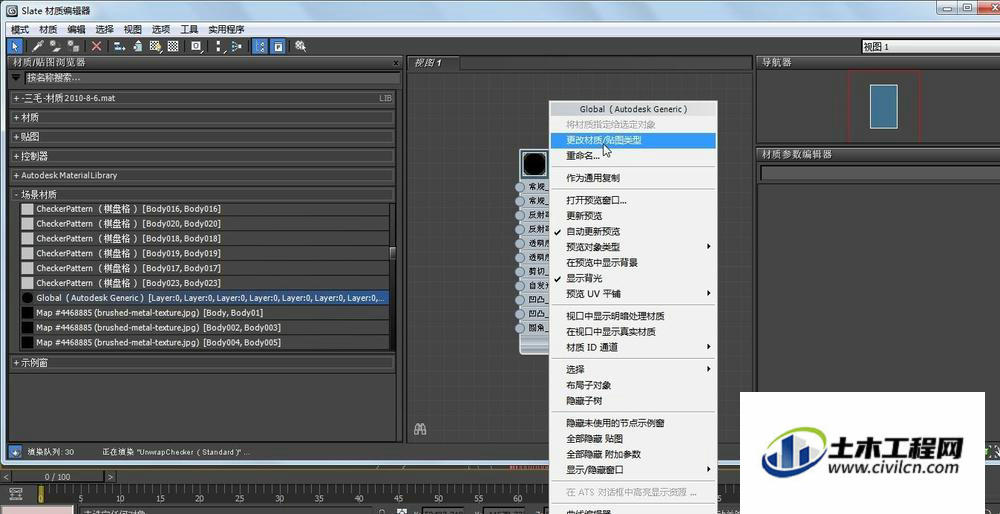Click the previous frame arrow on time slider
The image size is (1000, 514).
click(x=6, y=476)
